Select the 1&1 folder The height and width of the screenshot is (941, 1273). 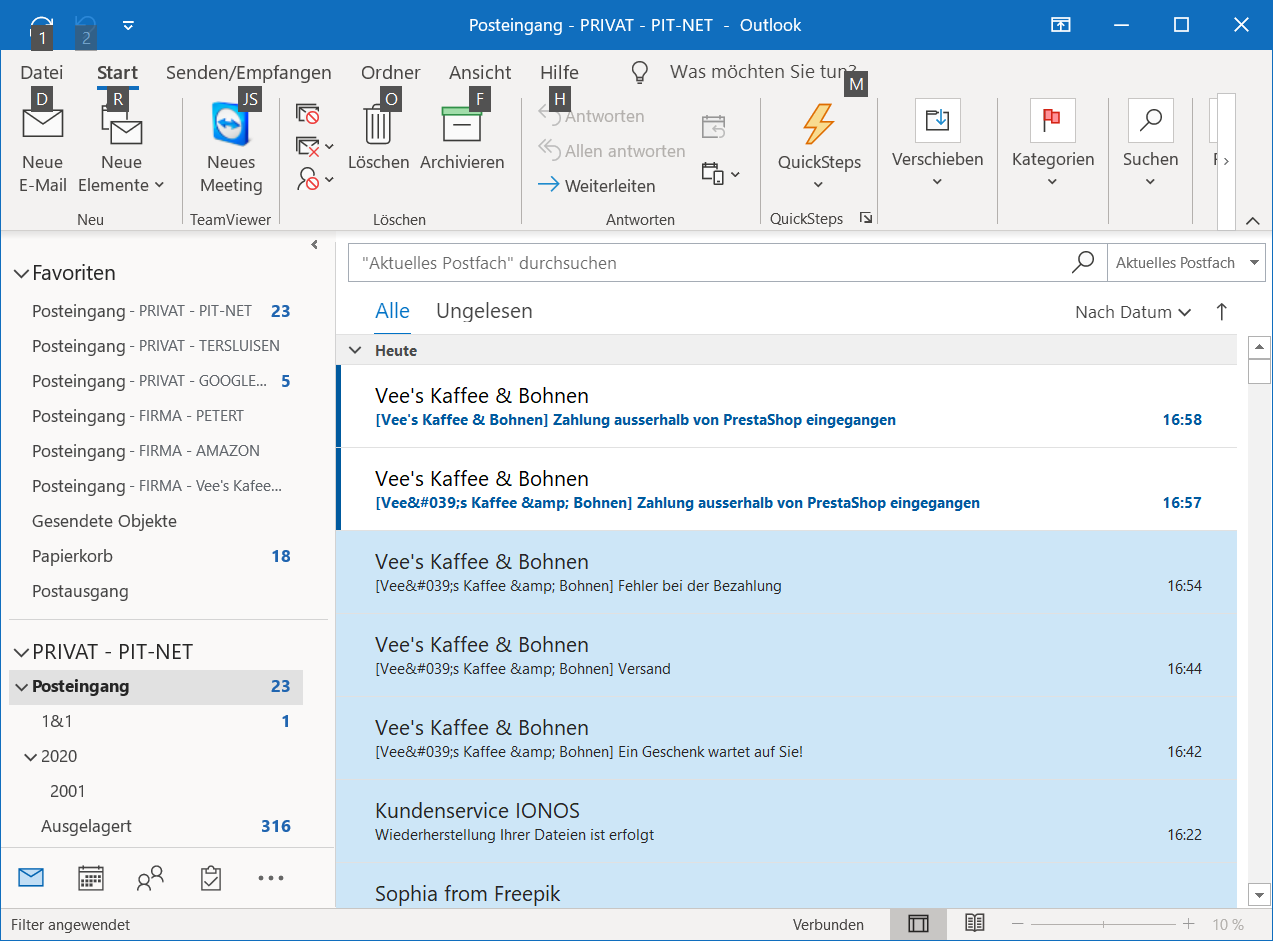pos(57,721)
